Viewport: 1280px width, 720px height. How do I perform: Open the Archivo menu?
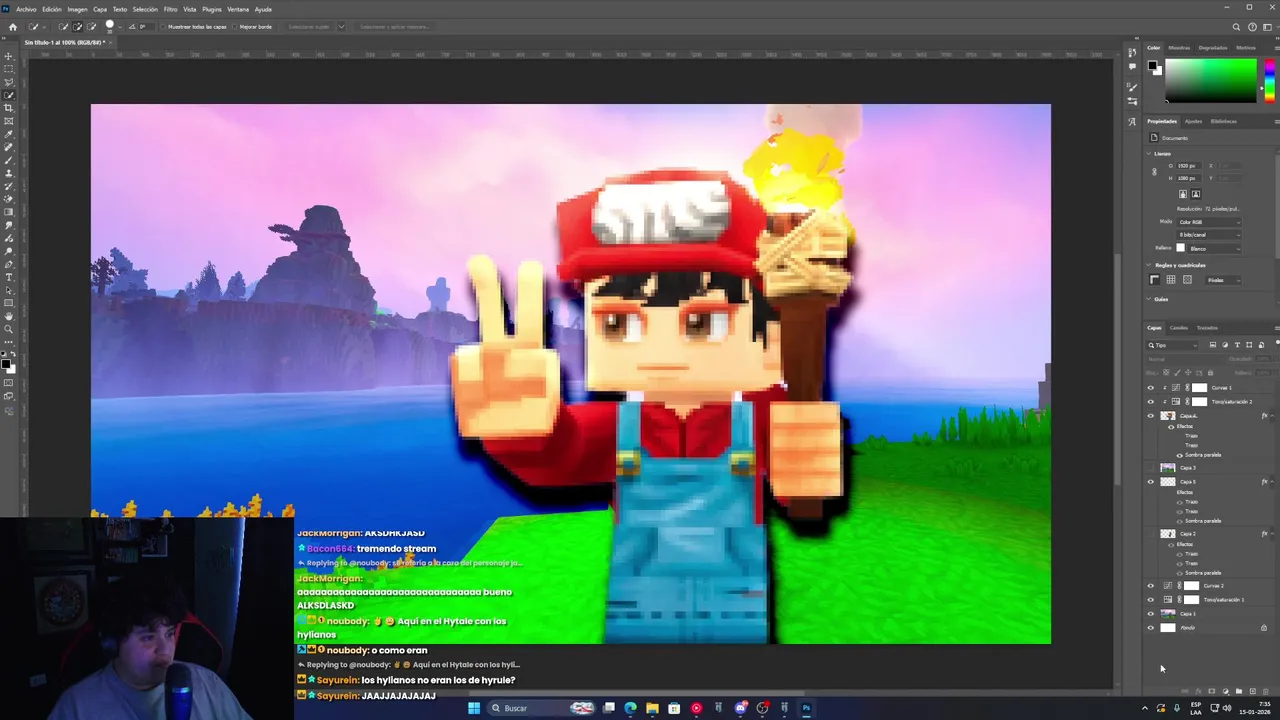pos(26,9)
